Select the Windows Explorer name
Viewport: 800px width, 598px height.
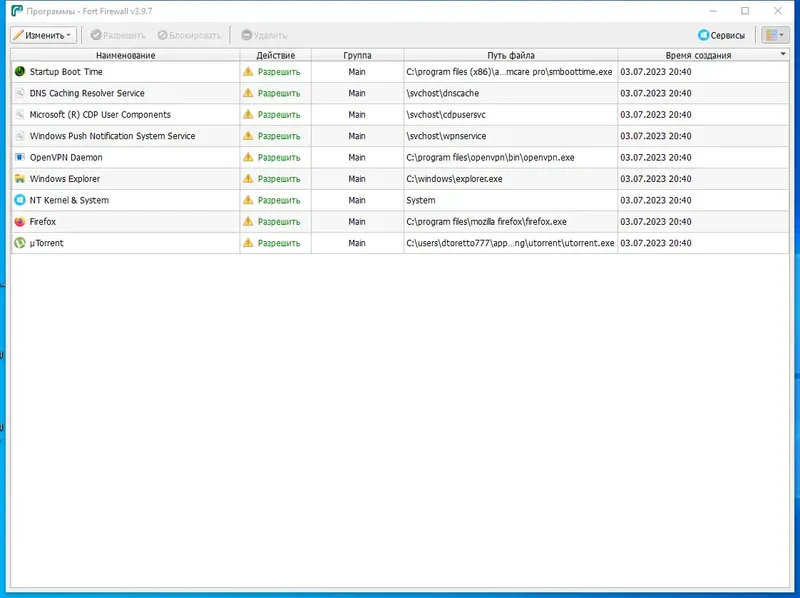[x=65, y=179]
